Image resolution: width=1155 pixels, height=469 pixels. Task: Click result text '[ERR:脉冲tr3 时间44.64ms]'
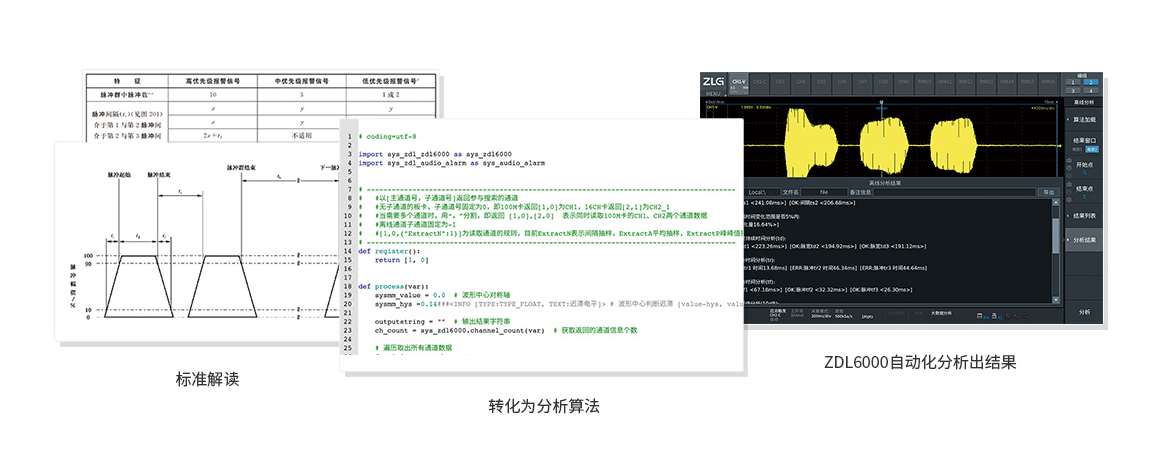tap(894, 268)
